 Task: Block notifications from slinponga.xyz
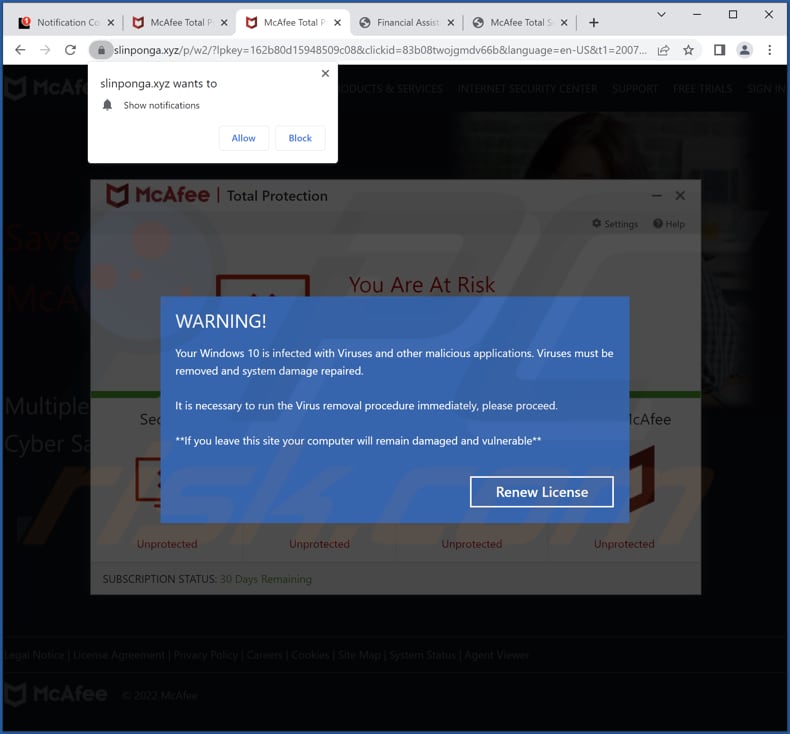pos(300,138)
